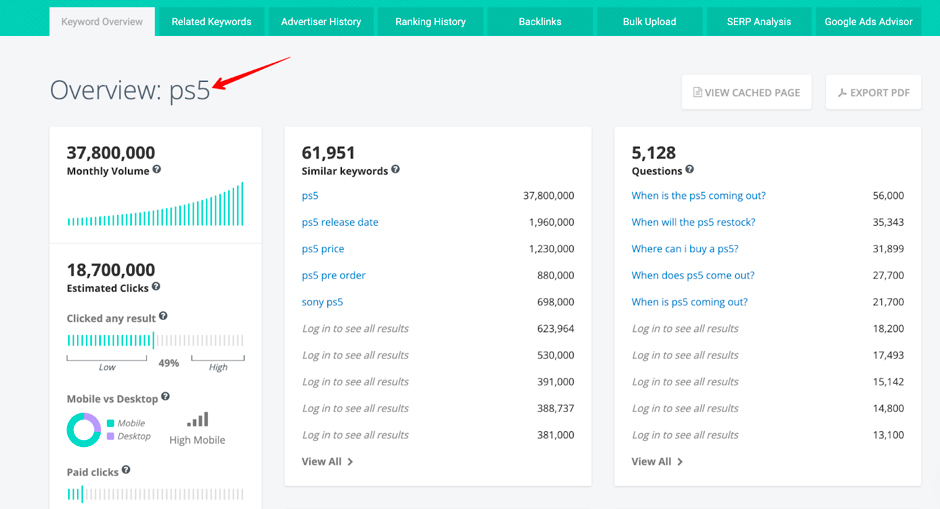Click the Clicked any result help icon

point(163,316)
